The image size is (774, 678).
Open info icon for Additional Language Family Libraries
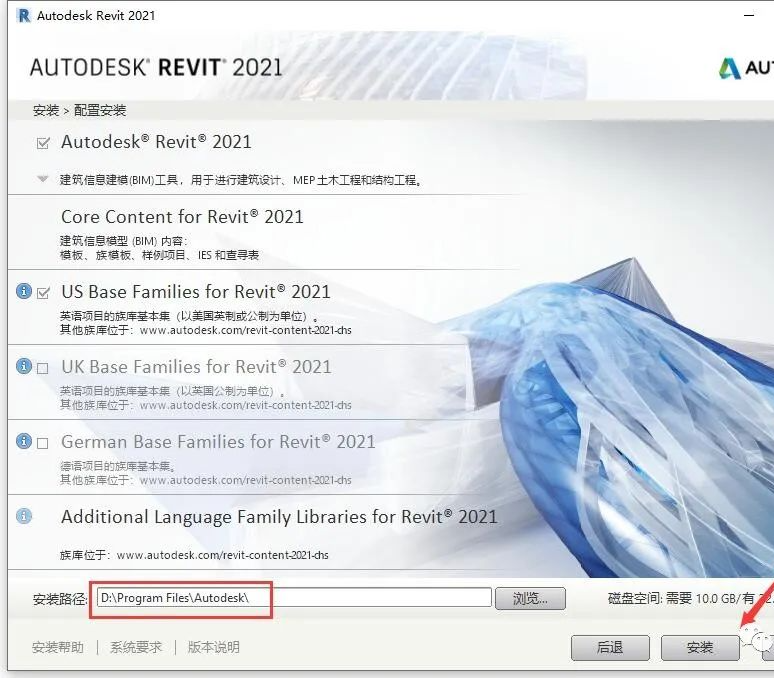(24, 516)
